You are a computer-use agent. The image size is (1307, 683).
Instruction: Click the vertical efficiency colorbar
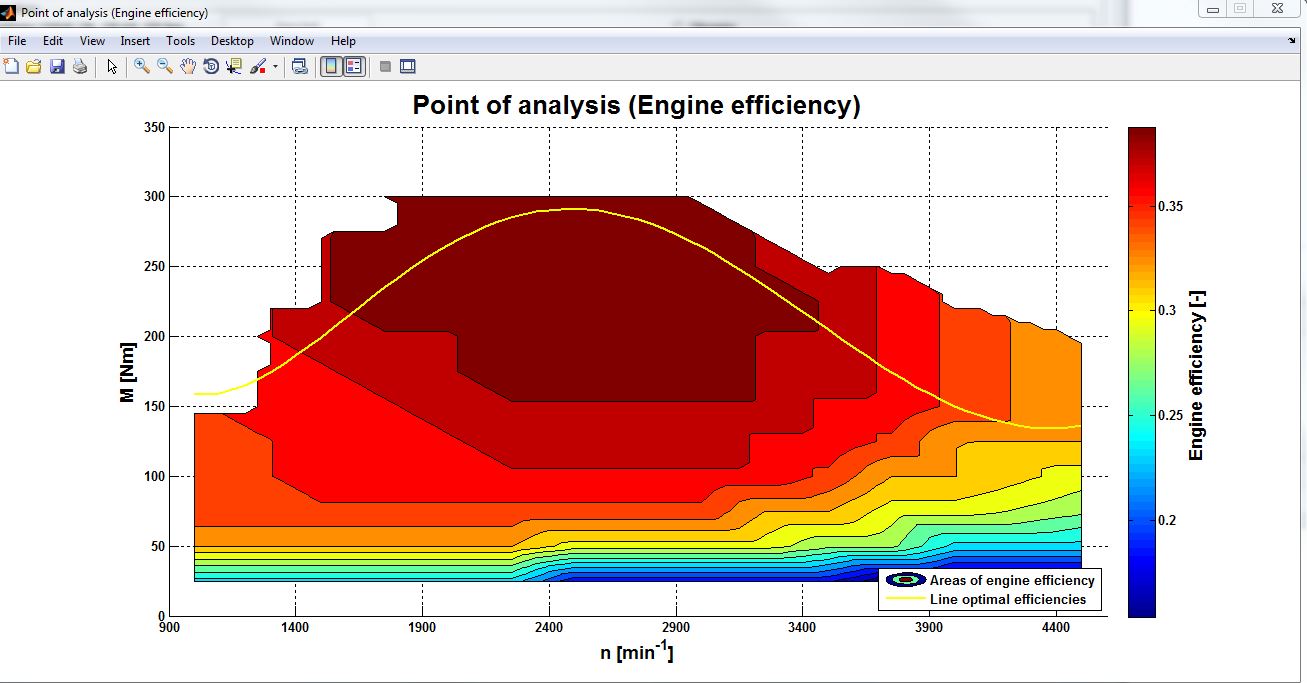coord(1141,371)
